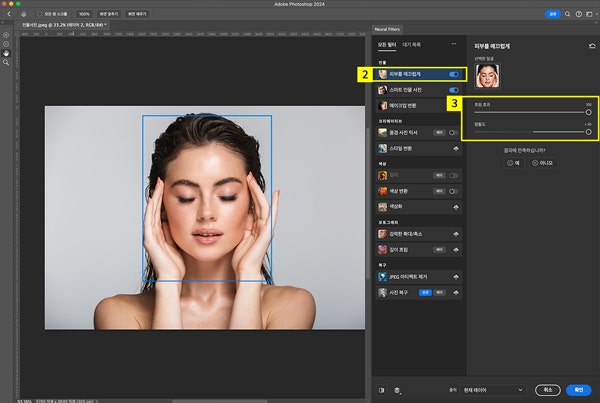
Task: Select the Zoom tool in left toolbar
Action: pos(6,62)
